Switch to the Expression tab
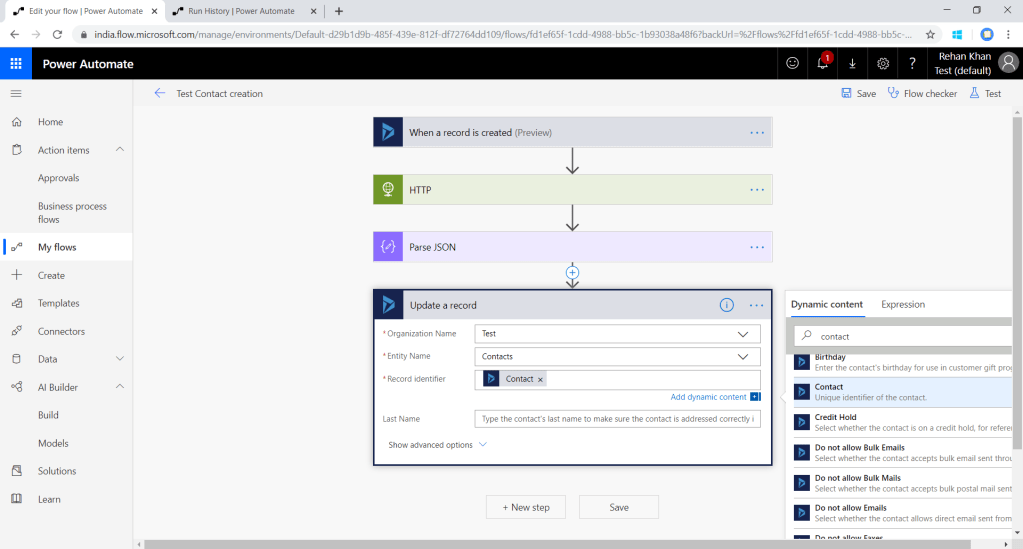Viewport: 1023px width, 549px height. tap(902, 304)
